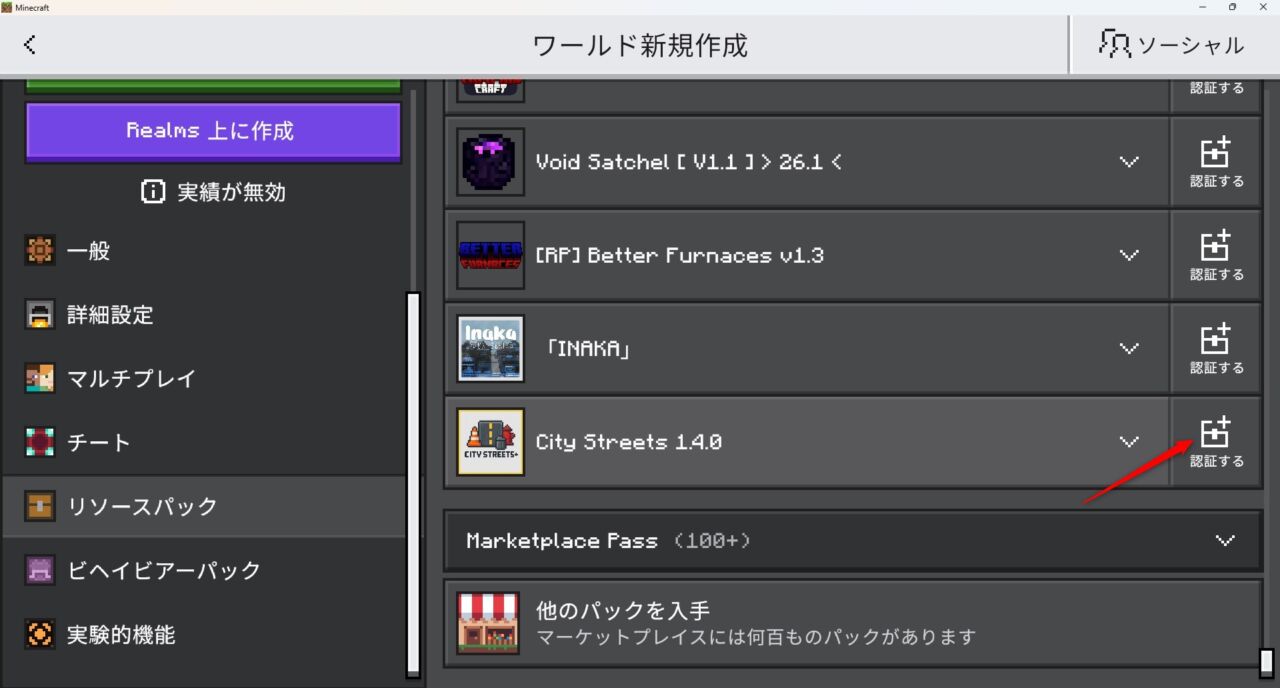1280x688 pixels.
Task: Click the リソースパック chest icon
Action: click(x=40, y=507)
